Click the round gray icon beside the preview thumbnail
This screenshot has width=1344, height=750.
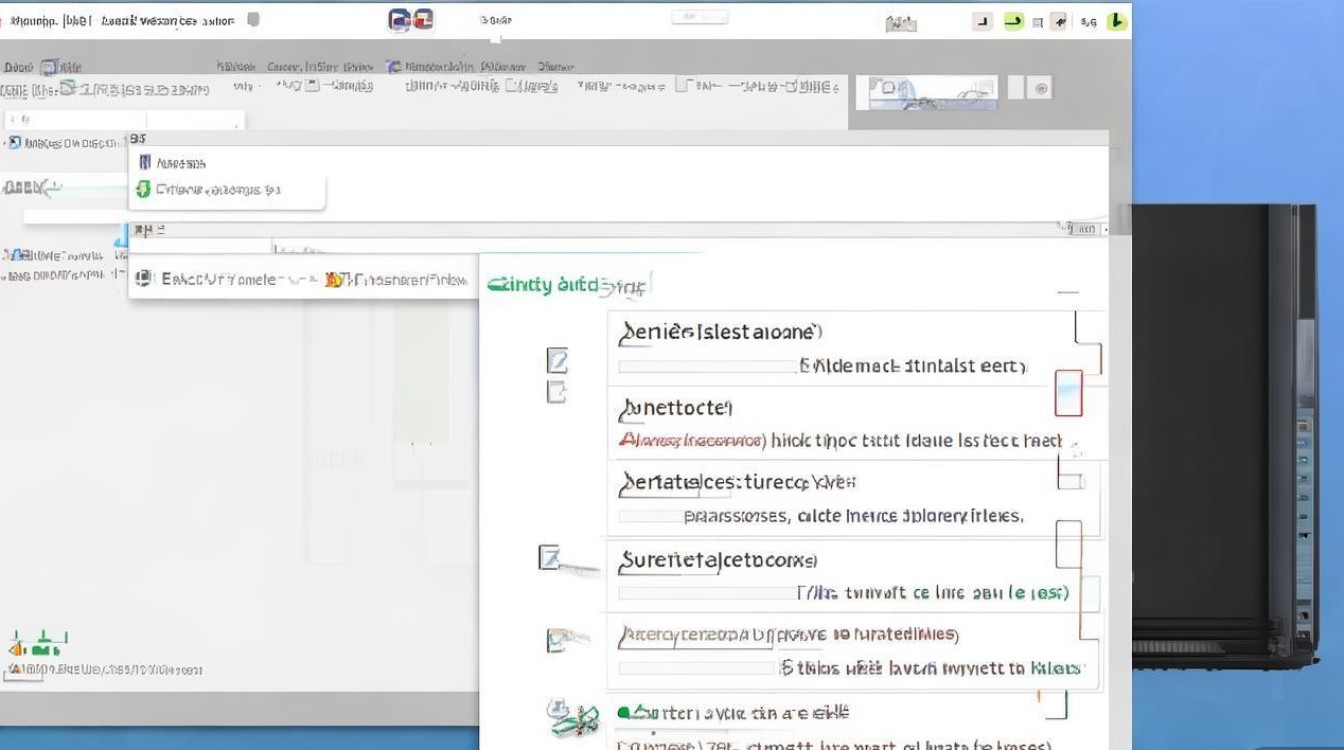coord(1041,89)
